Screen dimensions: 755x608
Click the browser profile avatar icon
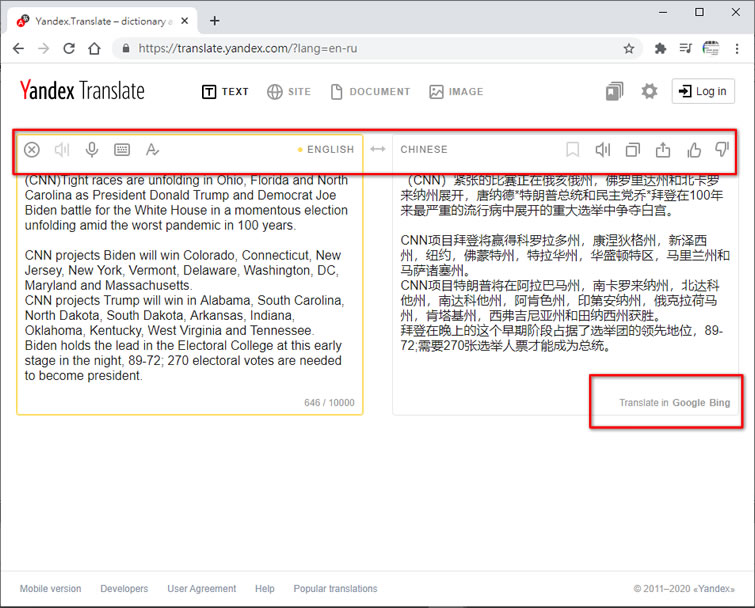point(711,48)
